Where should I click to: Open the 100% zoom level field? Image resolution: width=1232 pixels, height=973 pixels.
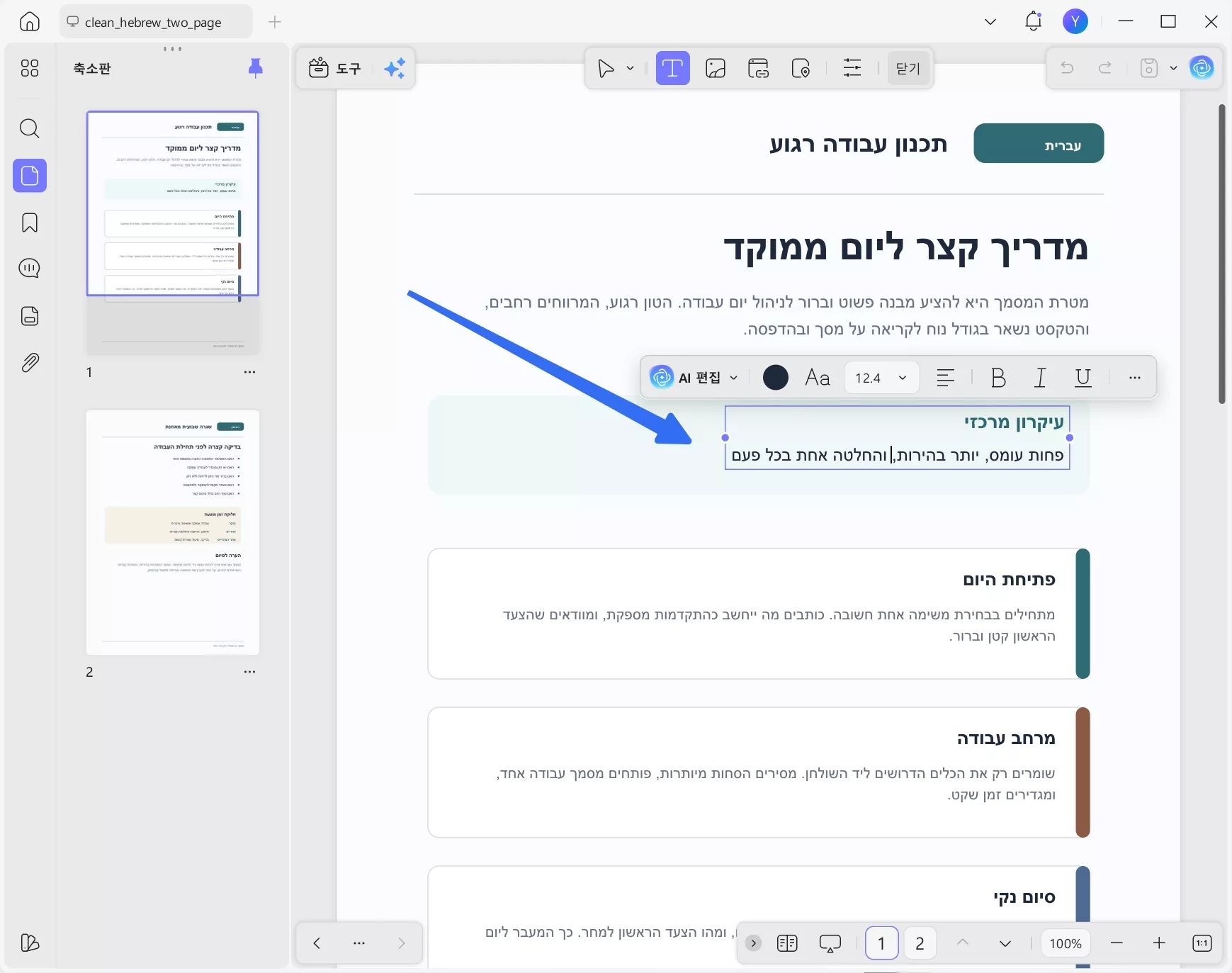1066,943
